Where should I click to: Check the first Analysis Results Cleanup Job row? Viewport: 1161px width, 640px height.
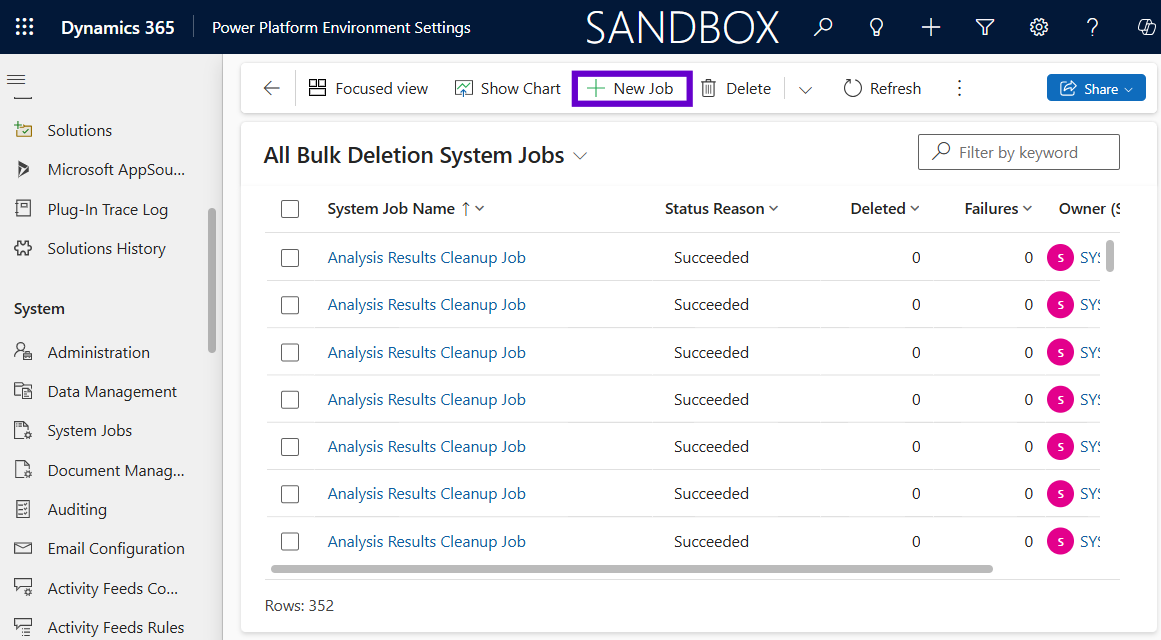(290, 258)
